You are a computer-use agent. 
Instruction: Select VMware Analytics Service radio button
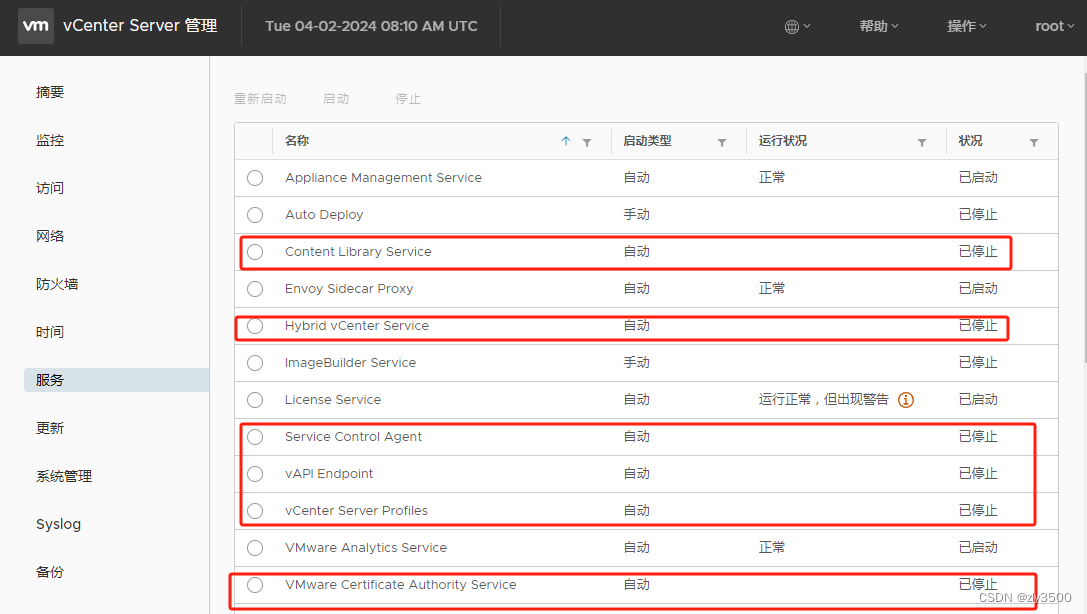pyautogui.click(x=255, y=548)
